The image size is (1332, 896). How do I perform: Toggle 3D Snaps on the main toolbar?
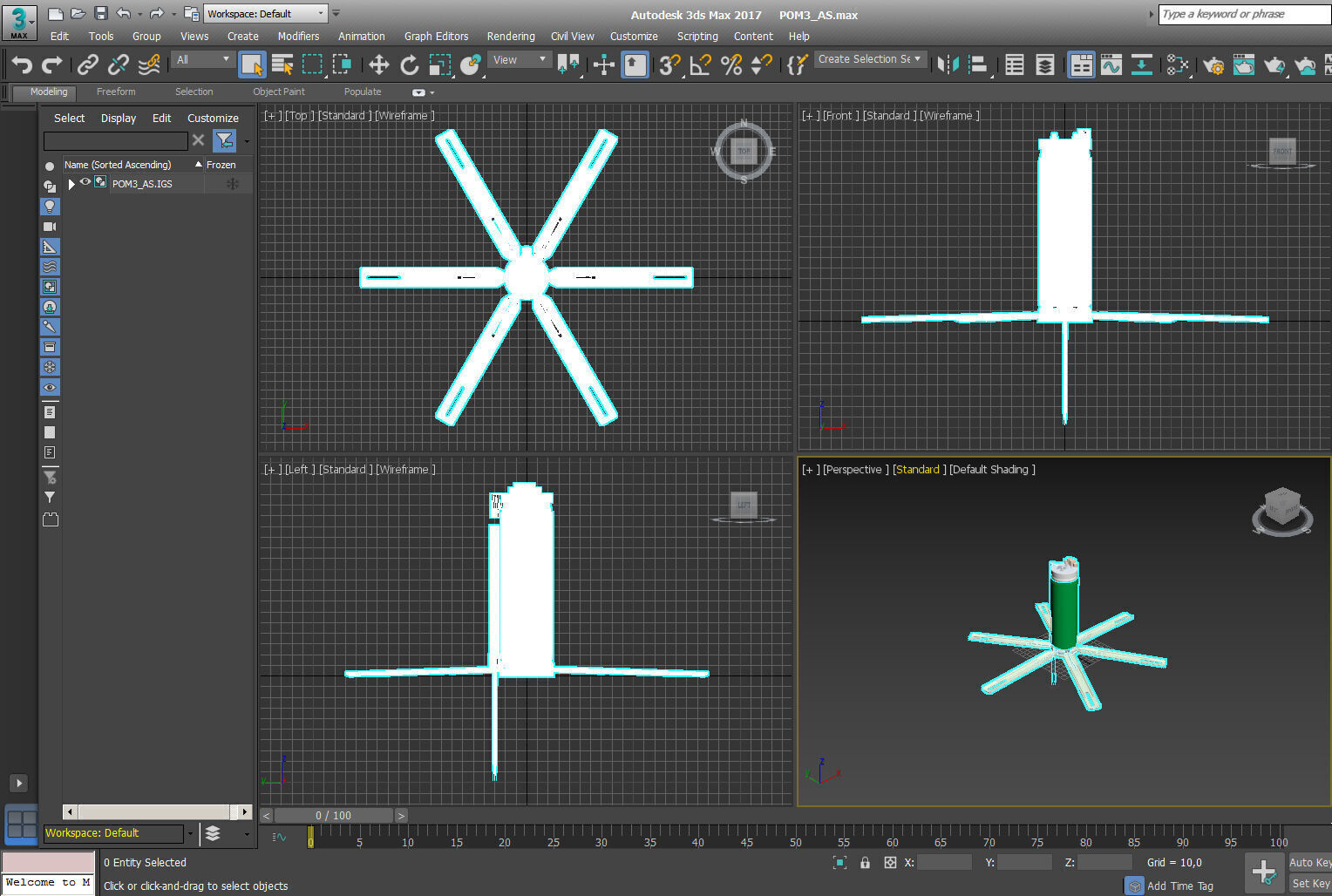(669, 64)
